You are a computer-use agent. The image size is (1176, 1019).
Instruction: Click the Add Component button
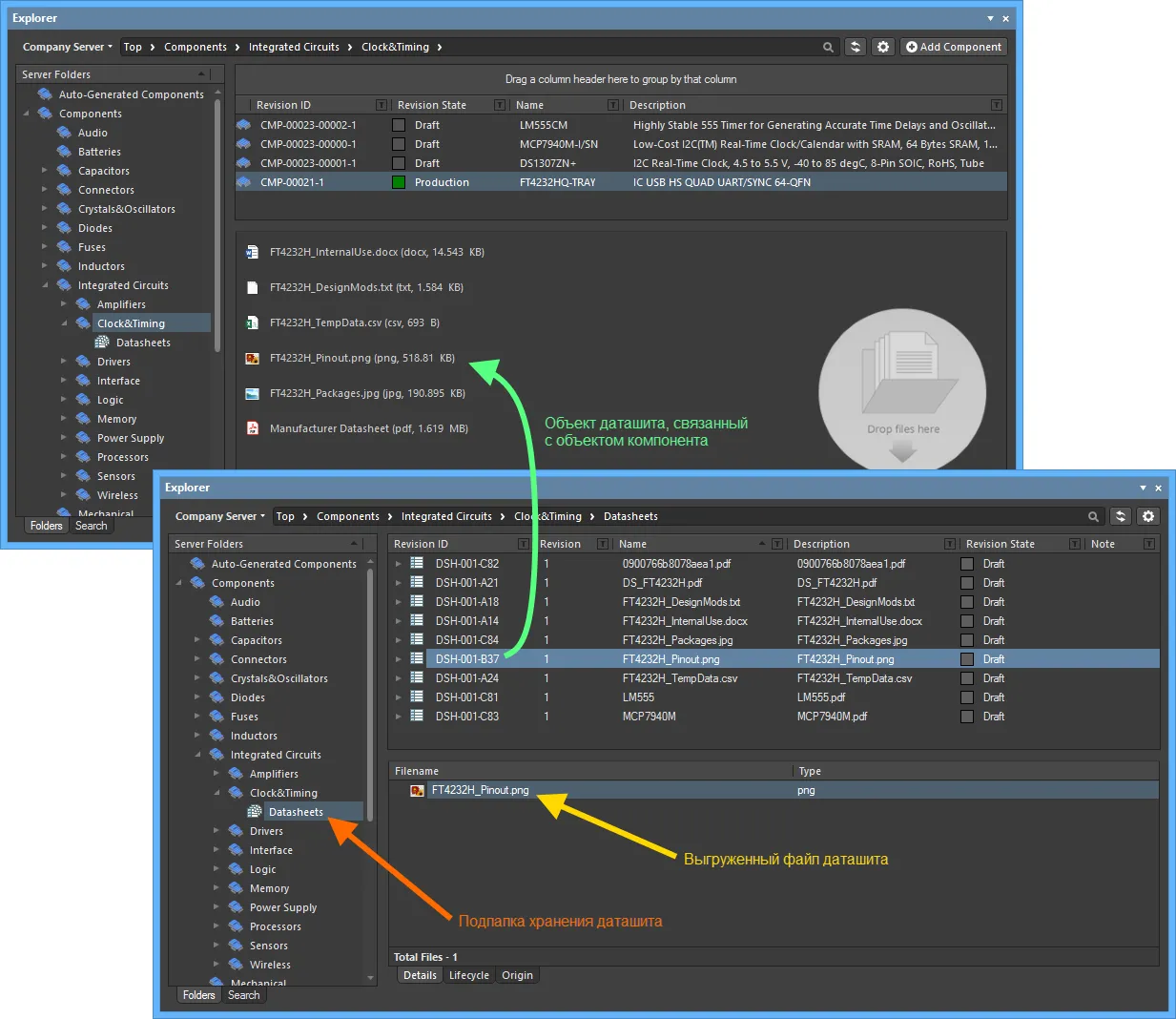(953, 47)
